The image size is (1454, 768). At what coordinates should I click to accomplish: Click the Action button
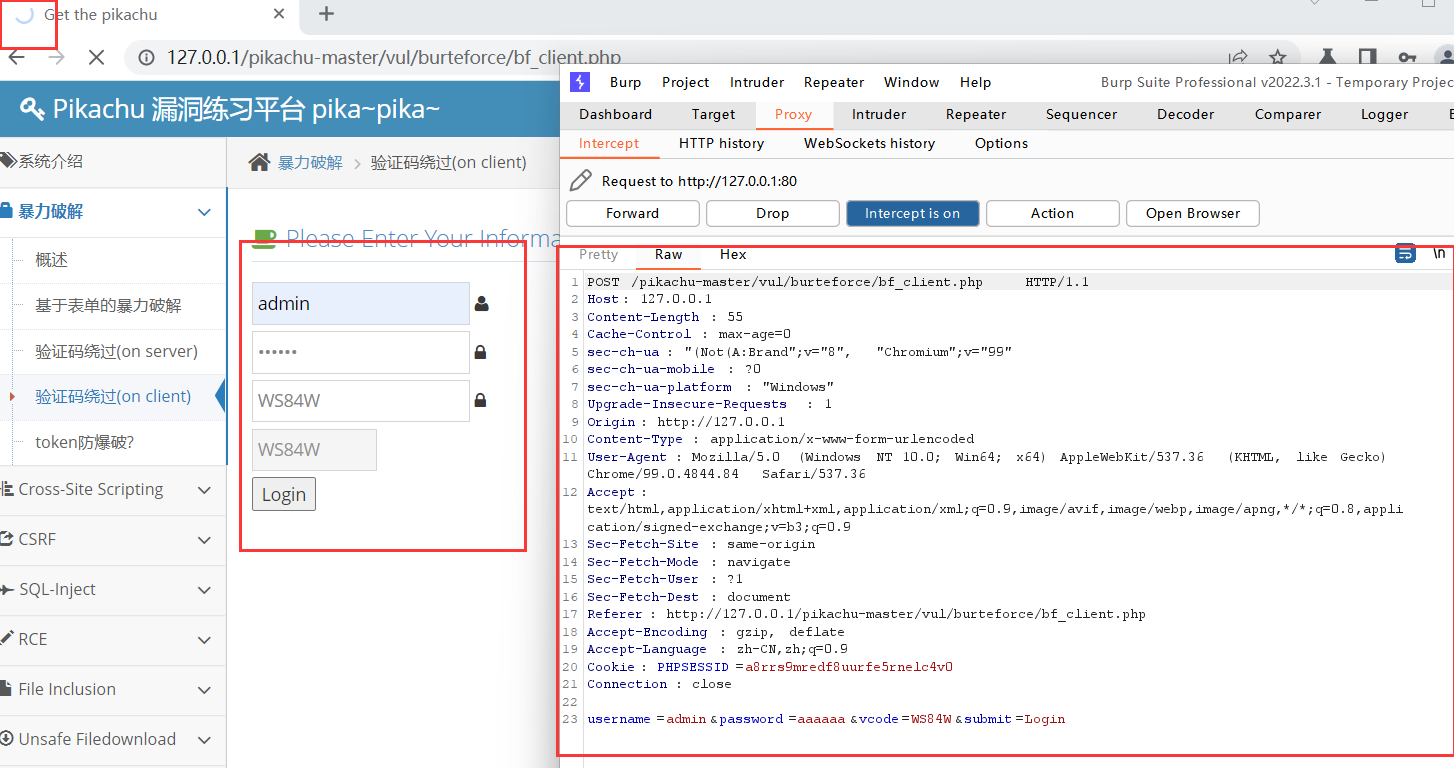coord(1052,213)
